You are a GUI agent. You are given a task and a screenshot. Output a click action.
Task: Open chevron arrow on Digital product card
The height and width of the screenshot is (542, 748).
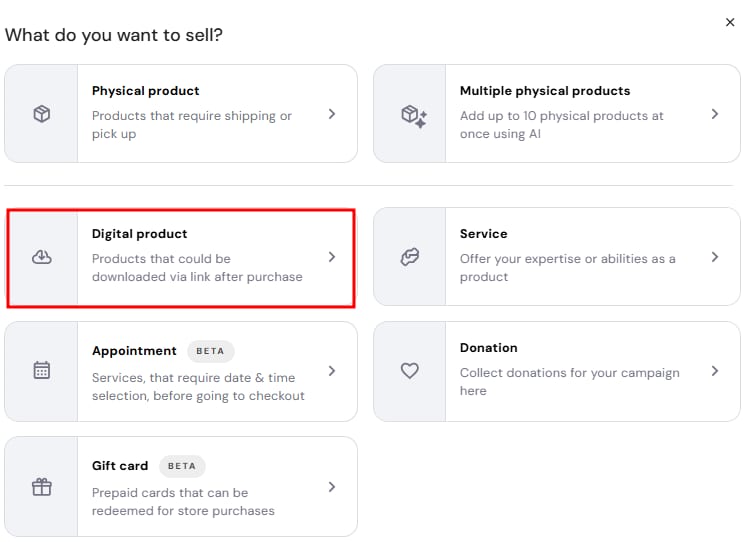pos(332,257)
